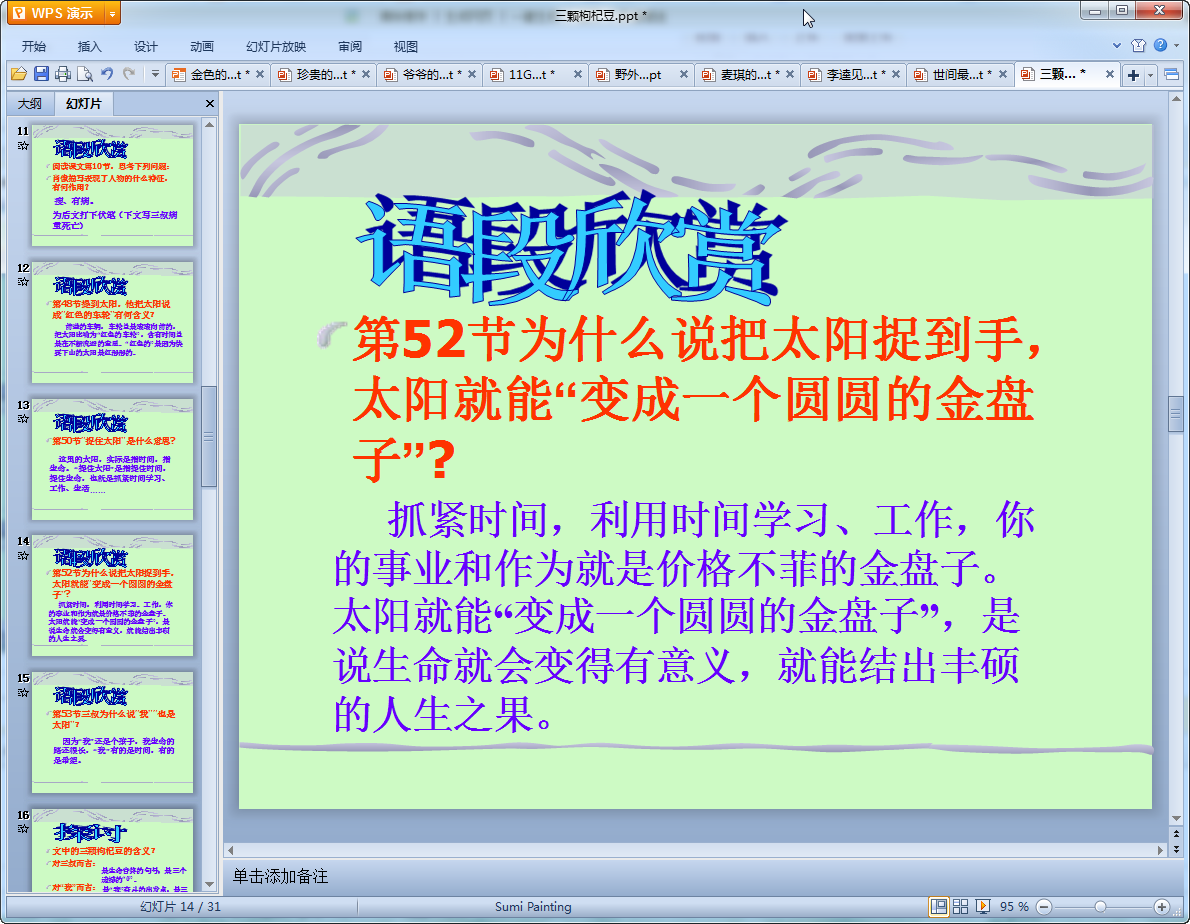The height and width of the screenshot is (924, 1190).
Task: Close the 11G... document tab
Action: click(578, 74)
